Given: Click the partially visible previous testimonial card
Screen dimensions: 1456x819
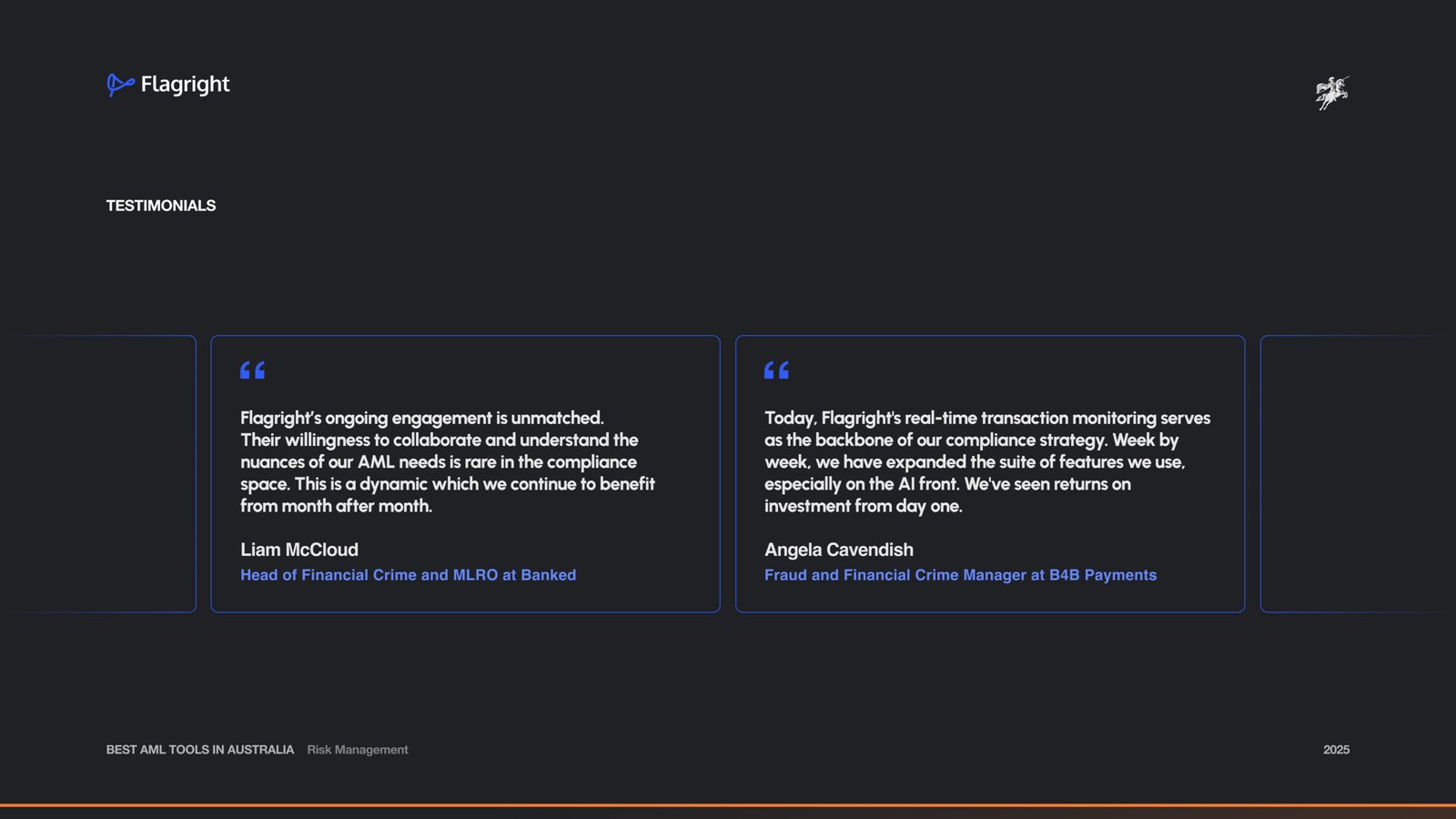Looking at the screenshot, I should tap(97, 474).
